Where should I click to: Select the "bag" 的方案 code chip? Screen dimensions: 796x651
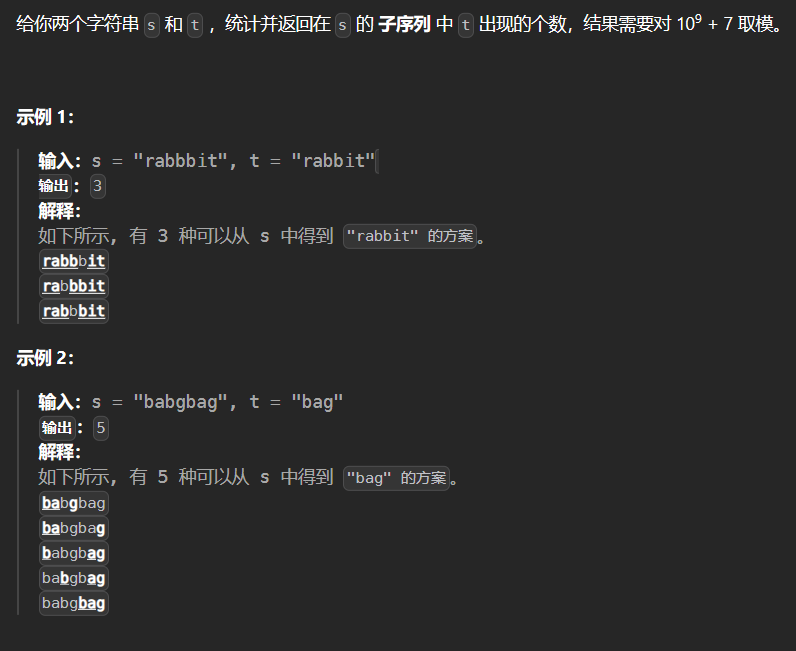click(x=396, y=478)
